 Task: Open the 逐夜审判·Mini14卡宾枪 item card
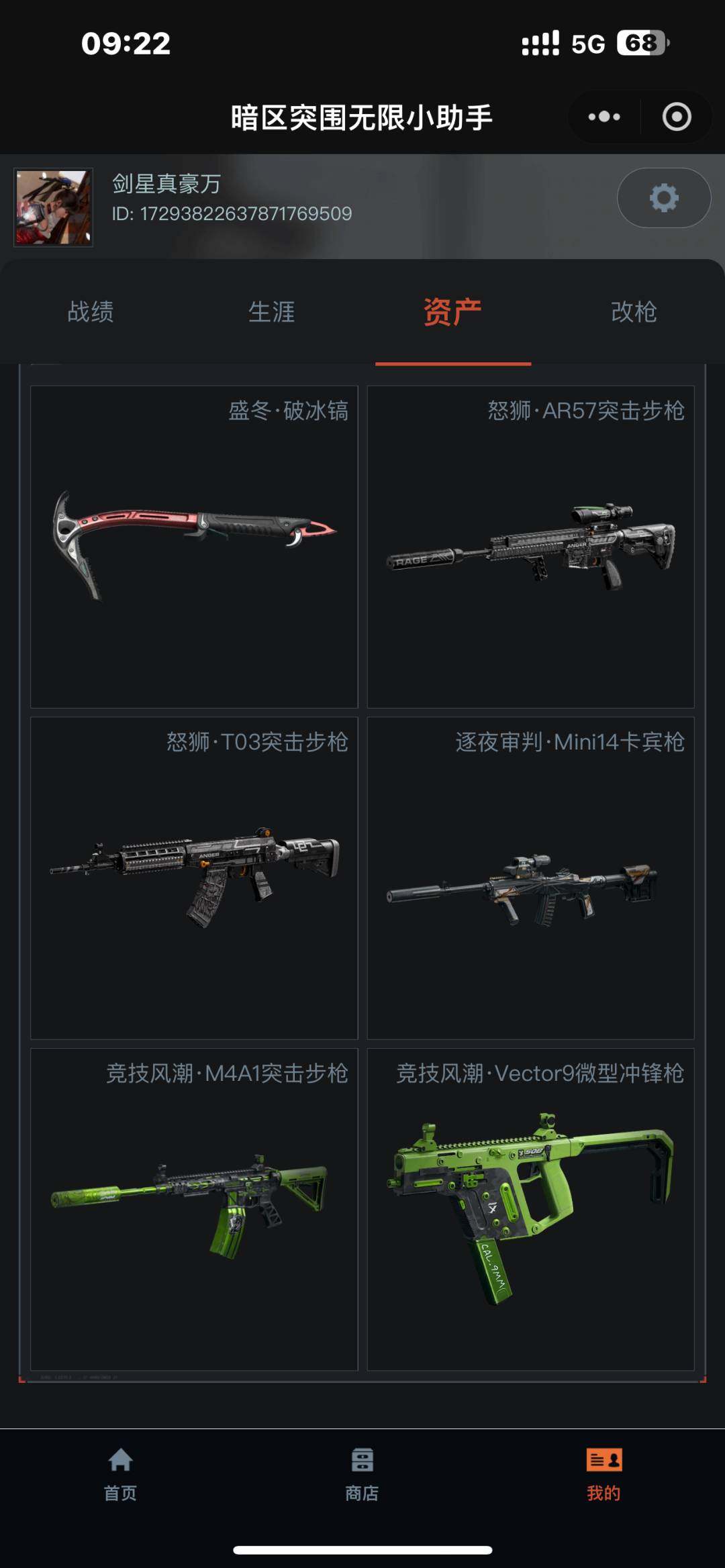pyautogui.click(x=530, y=878)
